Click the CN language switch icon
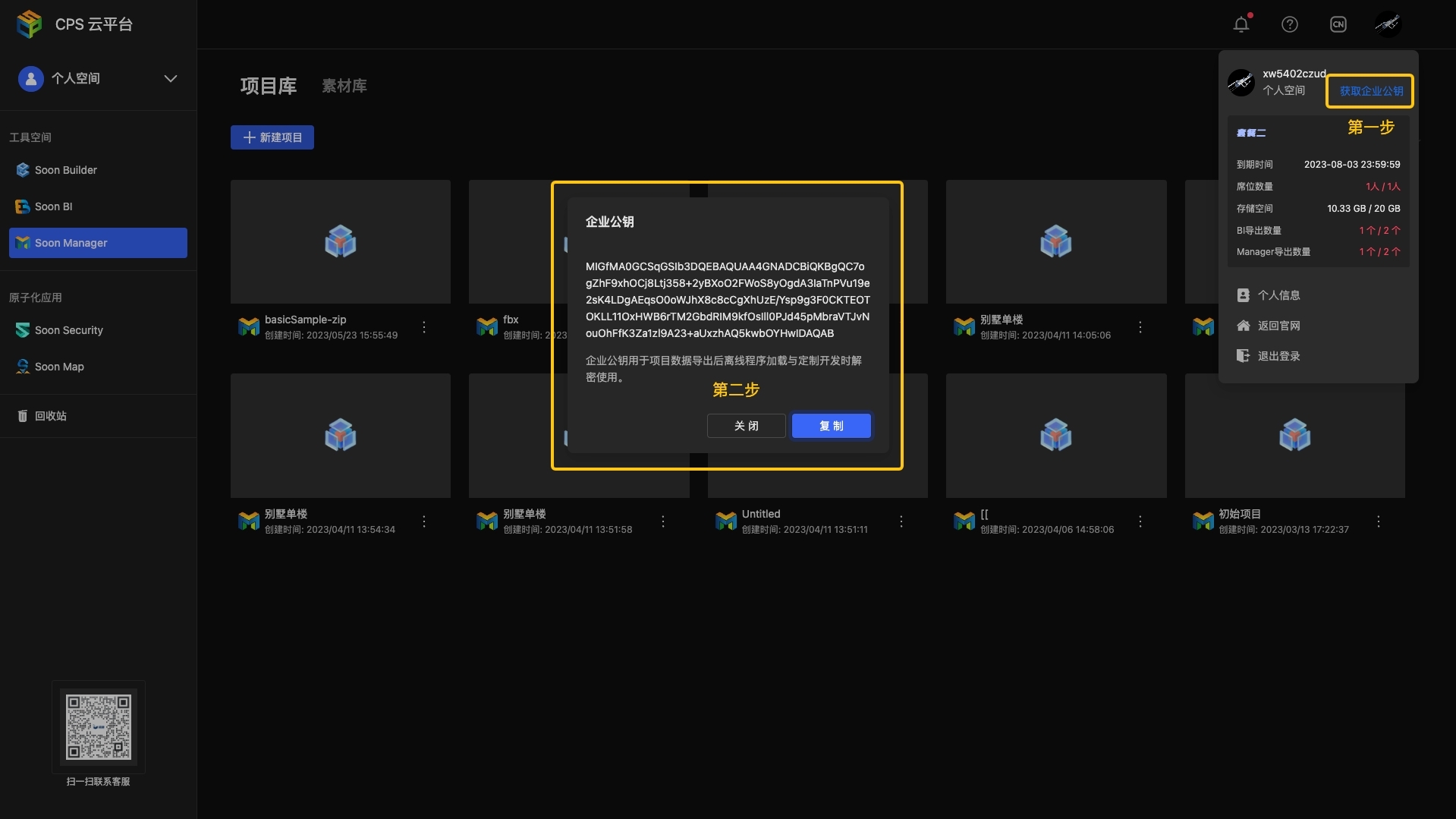 [1338, 24]
